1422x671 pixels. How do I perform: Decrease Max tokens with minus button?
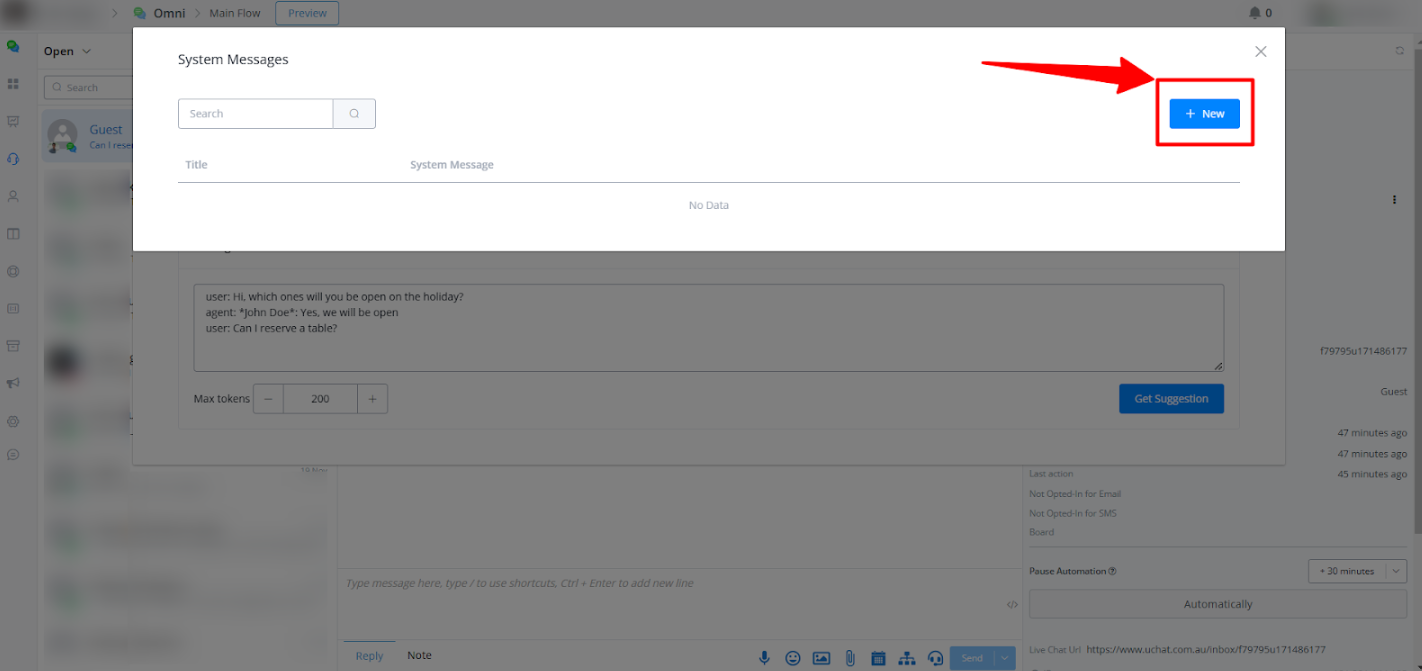(268, 399)
